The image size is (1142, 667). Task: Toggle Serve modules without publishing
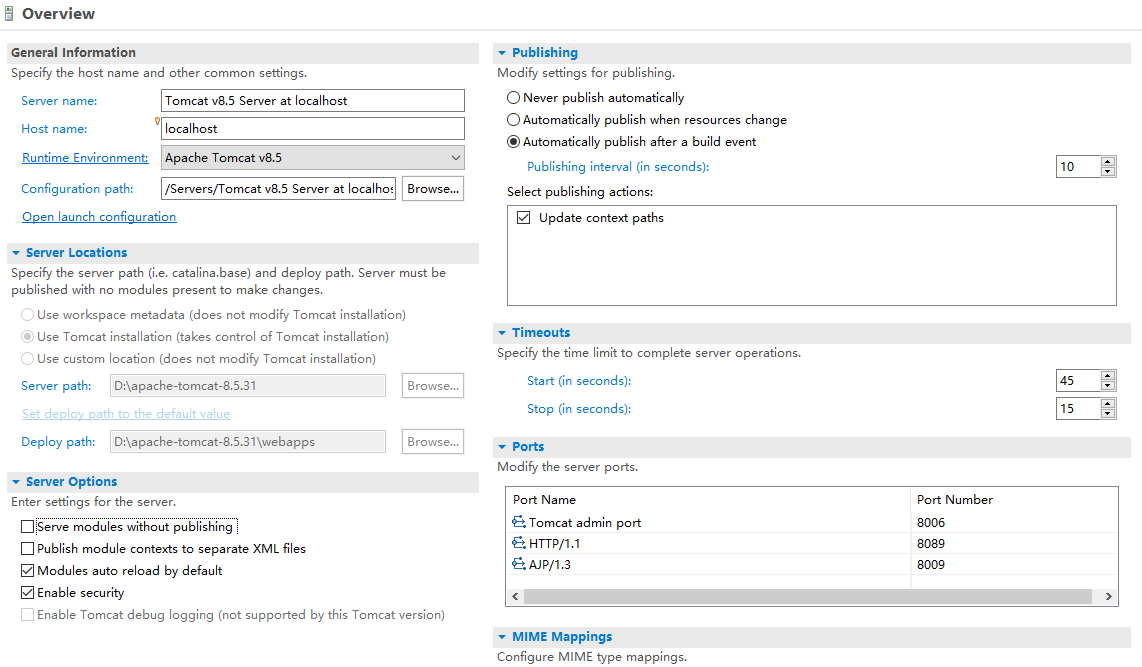tap(28, 526)
